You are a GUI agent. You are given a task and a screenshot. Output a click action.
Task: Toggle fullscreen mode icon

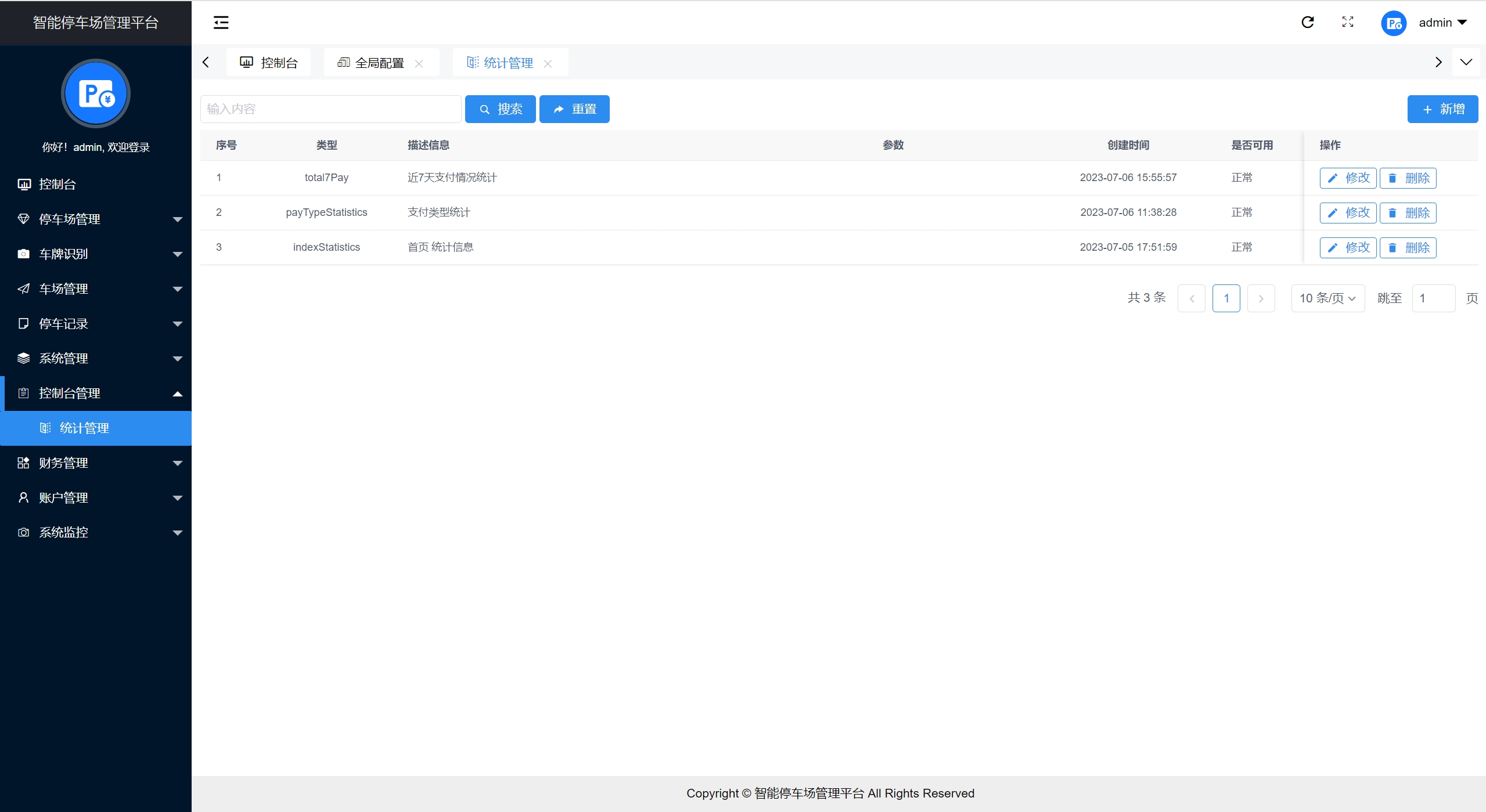(1348, 22)
